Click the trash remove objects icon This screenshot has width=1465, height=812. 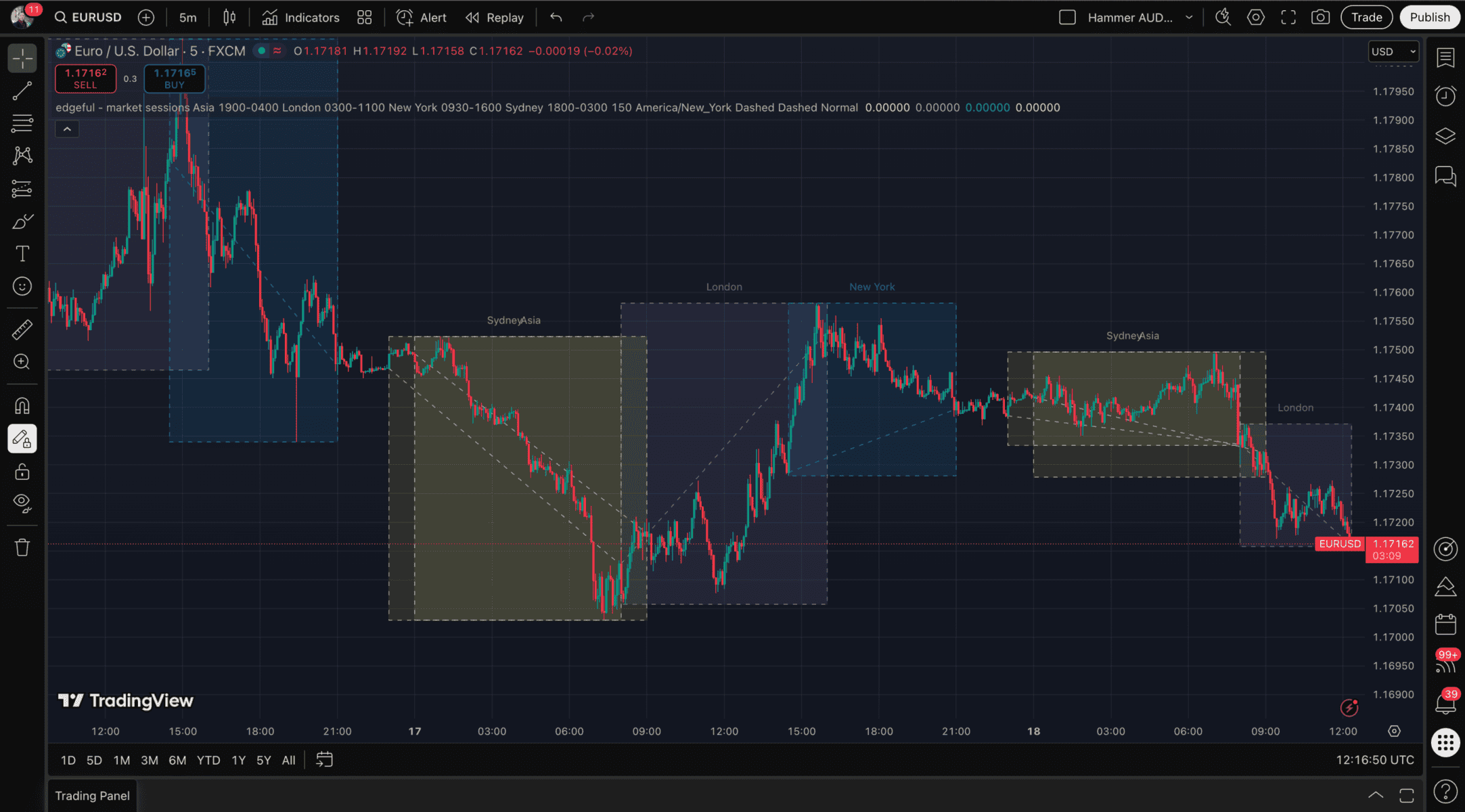coord(22,547)
